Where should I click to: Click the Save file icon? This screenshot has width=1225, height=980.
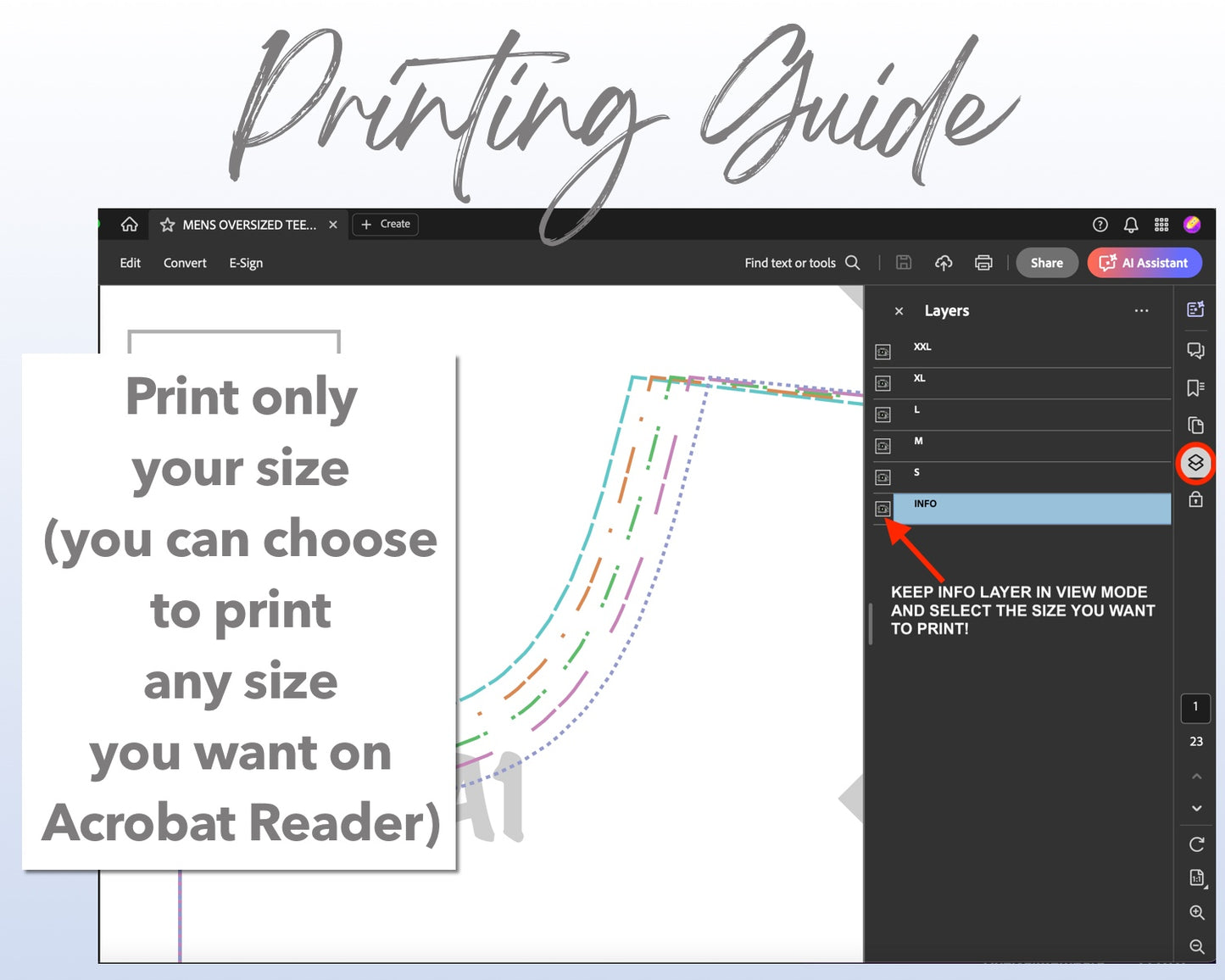(904, 263)
